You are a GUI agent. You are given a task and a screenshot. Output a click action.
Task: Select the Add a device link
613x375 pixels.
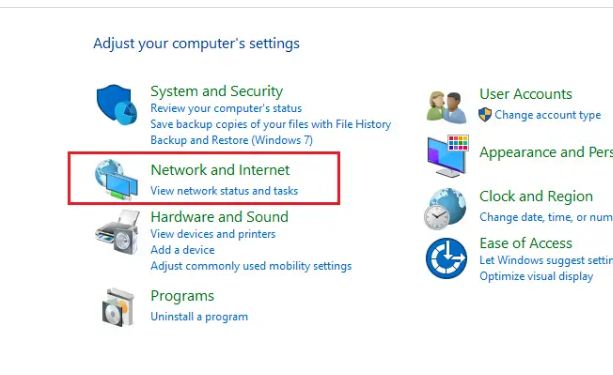click(183, 250)
